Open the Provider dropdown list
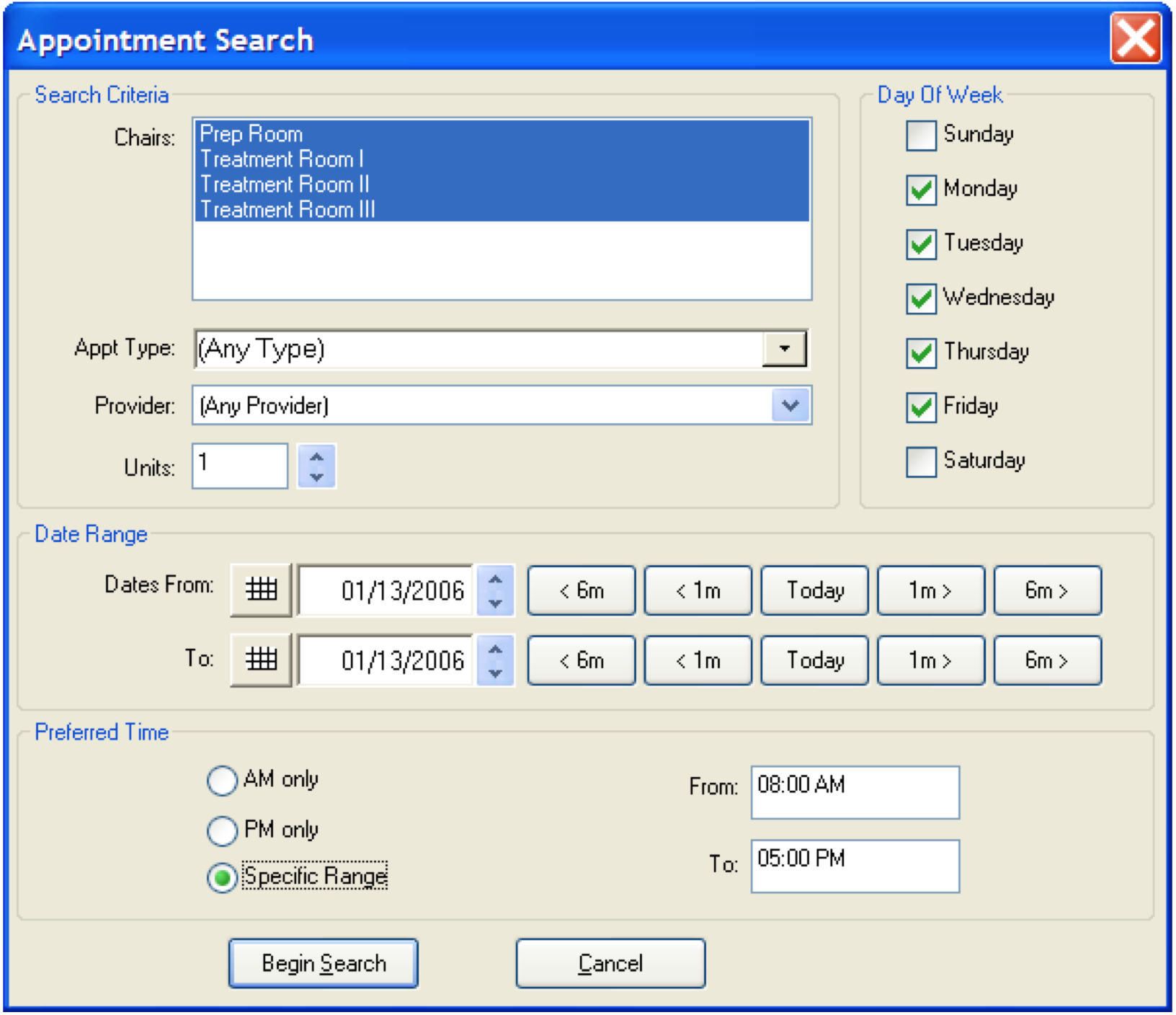Screen dimensions: 1176x1015 [x=790, y=405]
